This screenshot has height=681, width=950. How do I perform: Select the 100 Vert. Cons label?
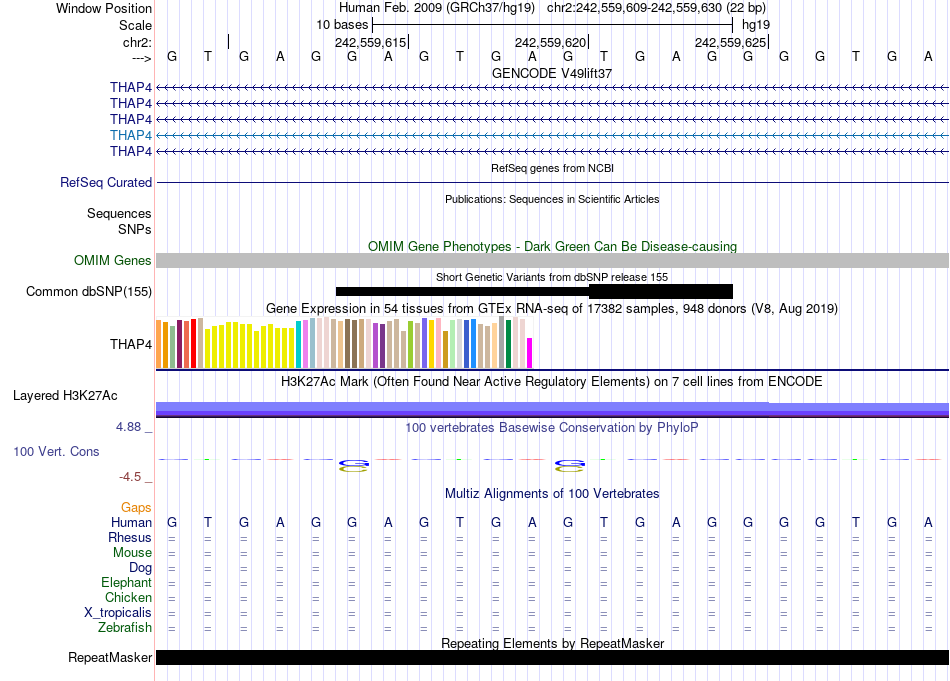tap(56, 451)
